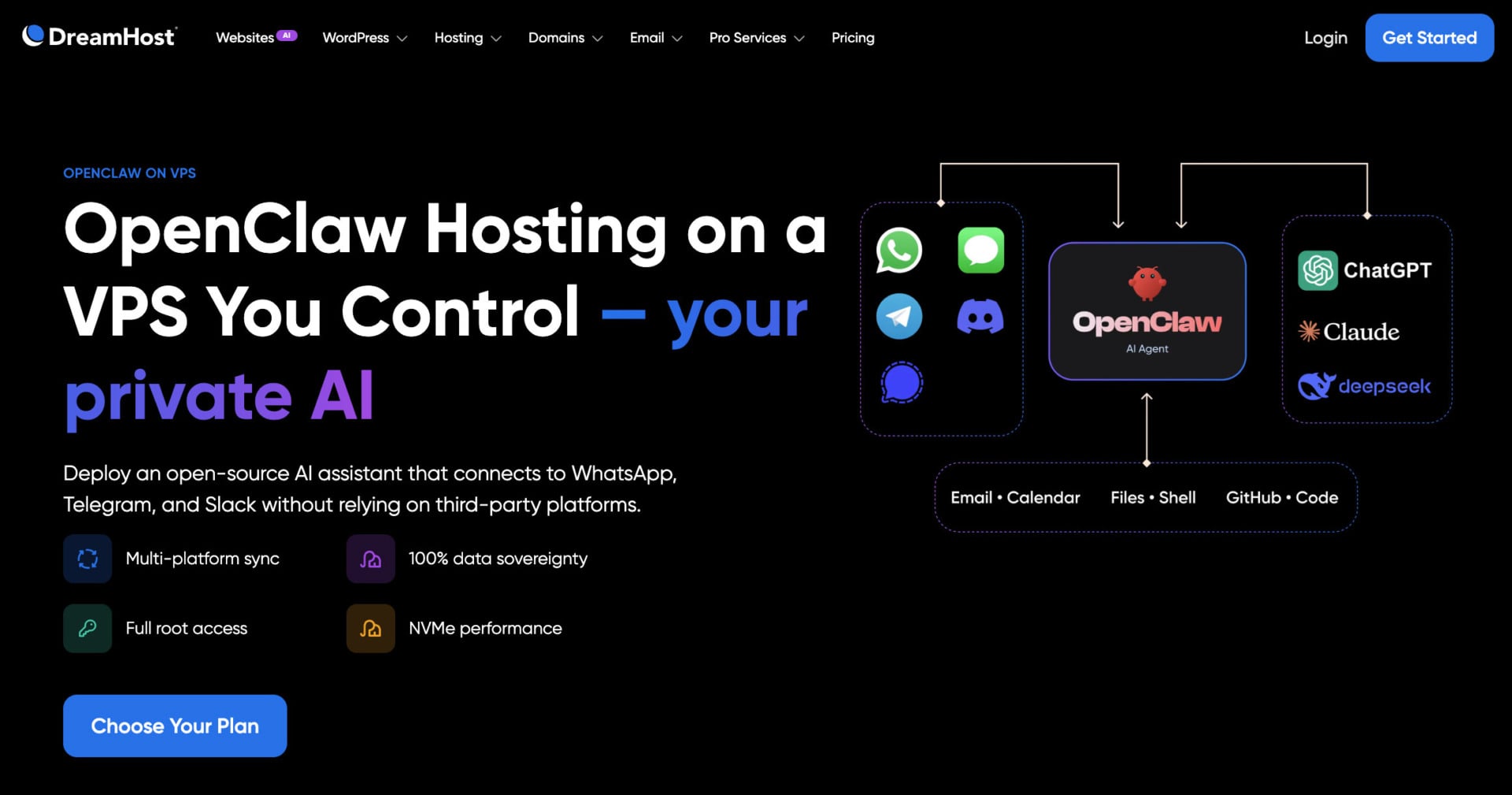Click the Get Started button
The image size is (1512, 795).
(x=1429, y=38)
